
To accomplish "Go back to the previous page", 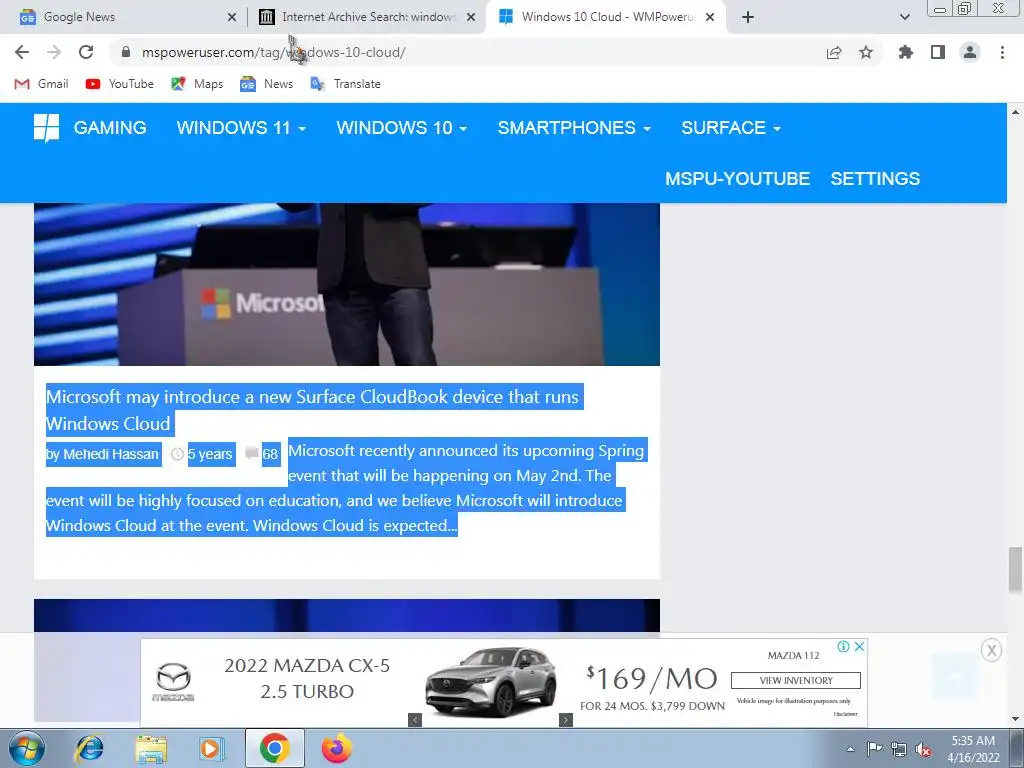I will point(22,52).
